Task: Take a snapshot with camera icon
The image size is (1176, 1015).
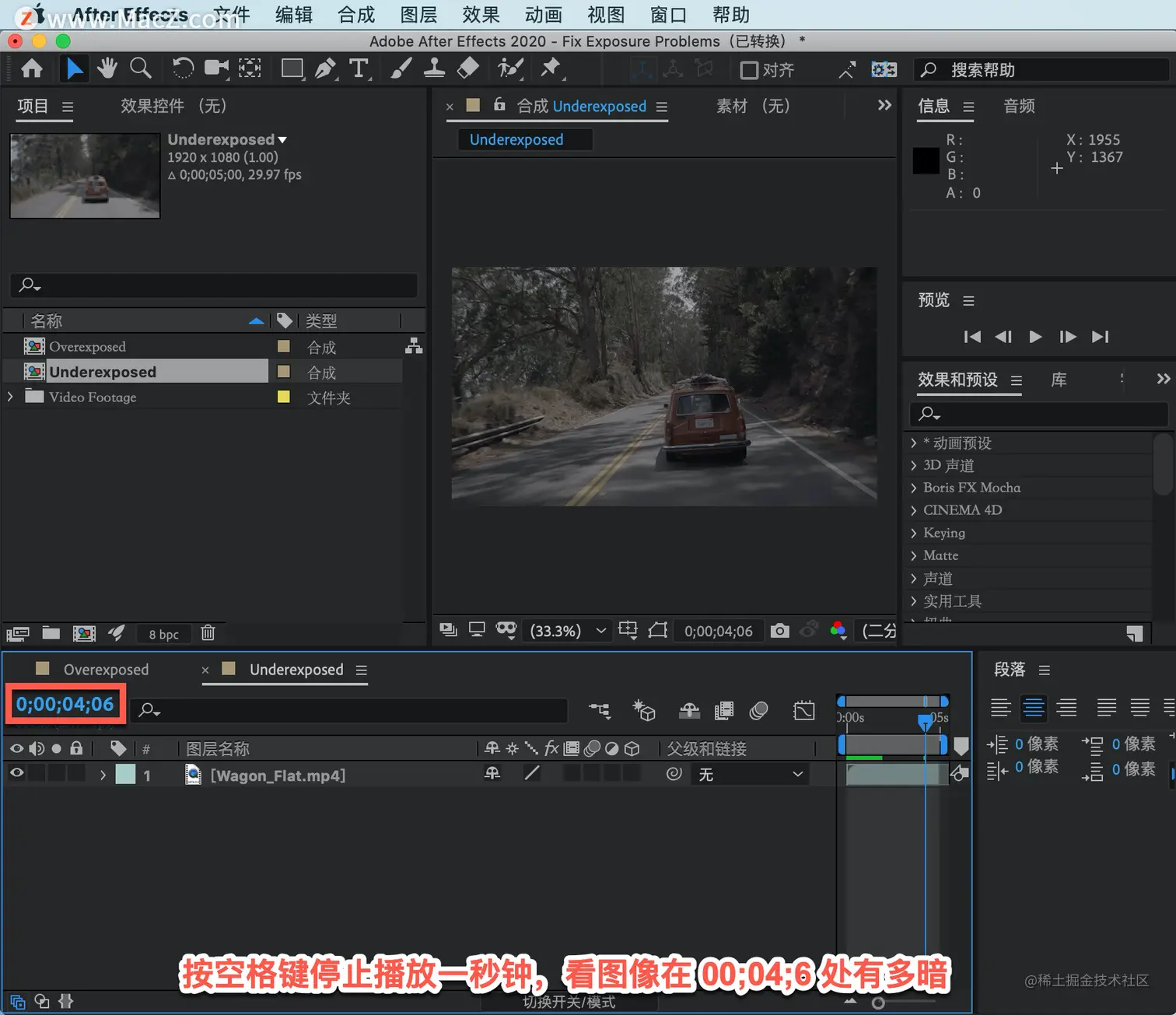Action: (779, 631)
